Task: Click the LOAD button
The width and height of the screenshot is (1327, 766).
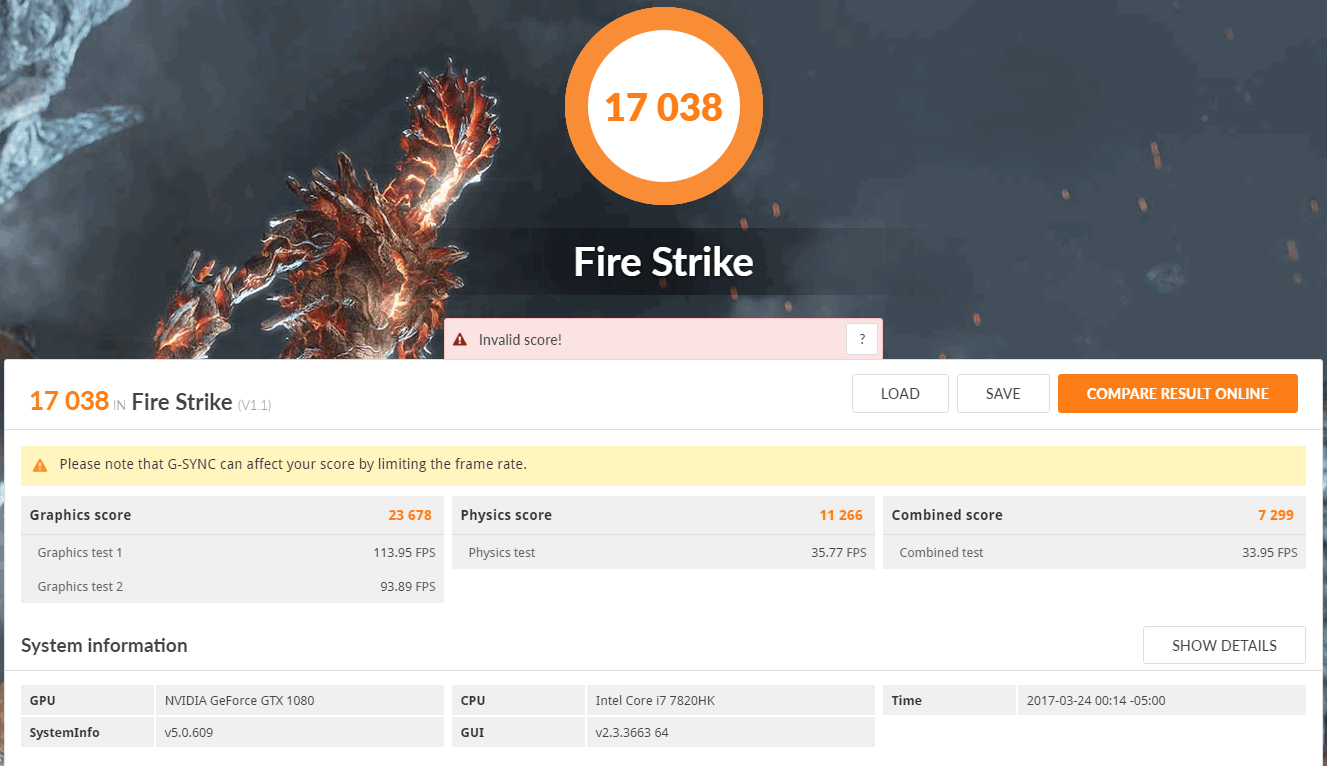Action: [x=900, y=394]
